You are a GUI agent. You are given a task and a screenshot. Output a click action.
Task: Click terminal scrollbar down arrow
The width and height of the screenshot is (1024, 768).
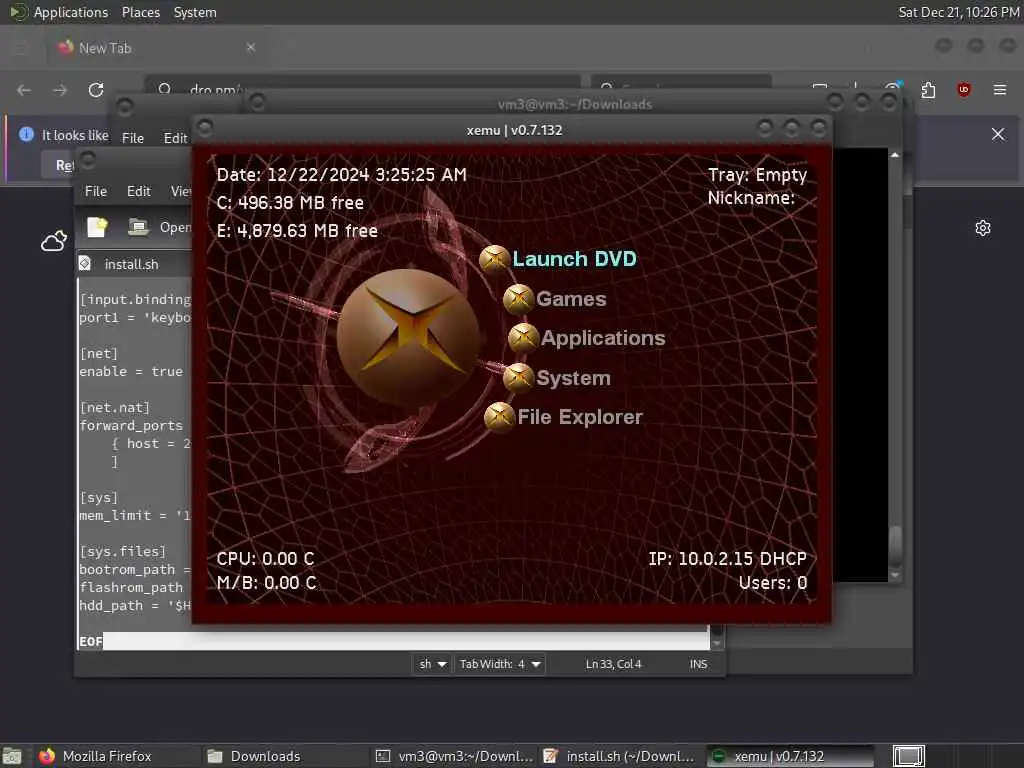click(895, 576)
